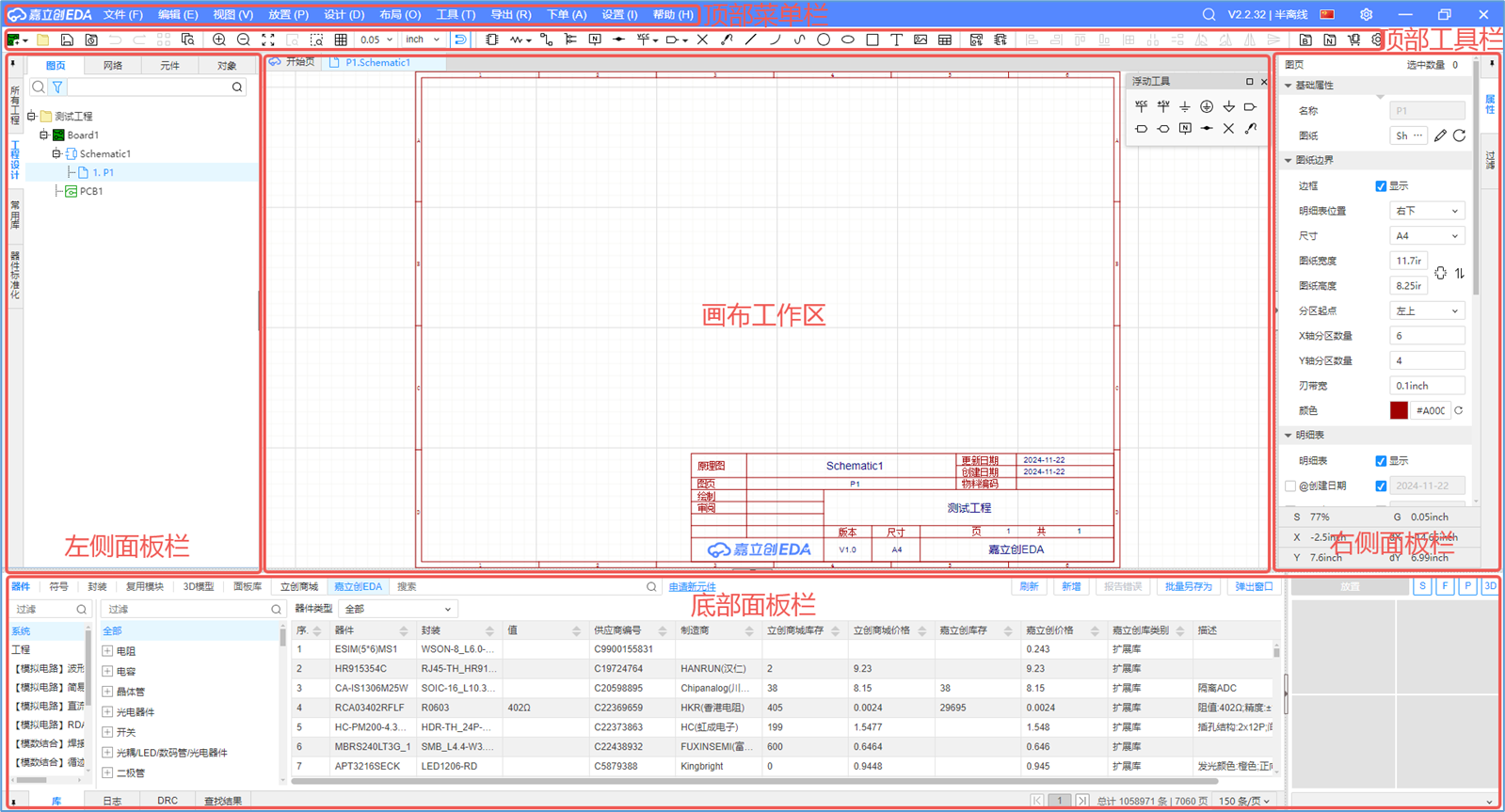
Task: Click the fit-to-window icon in top toolbar
Action: click(268, 40)
